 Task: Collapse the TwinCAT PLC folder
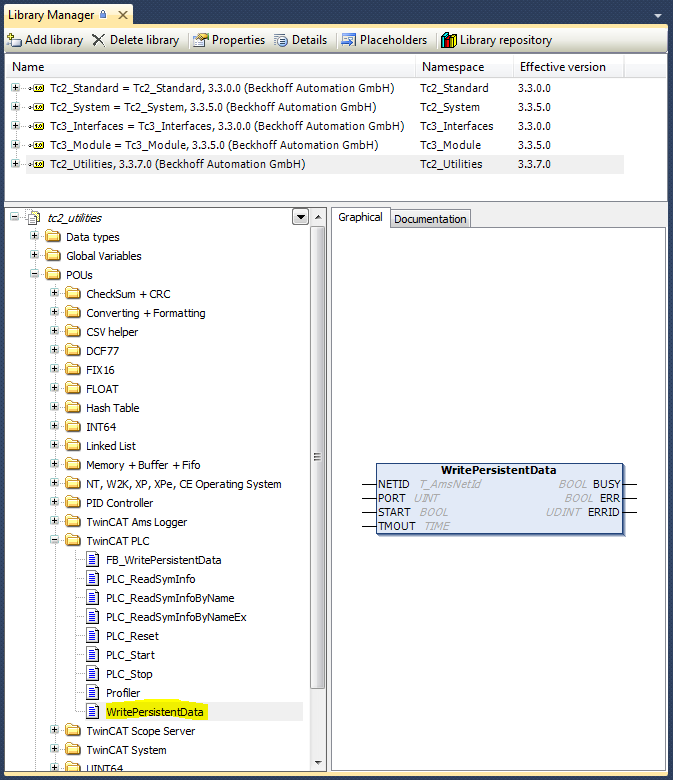coord(54,539)
